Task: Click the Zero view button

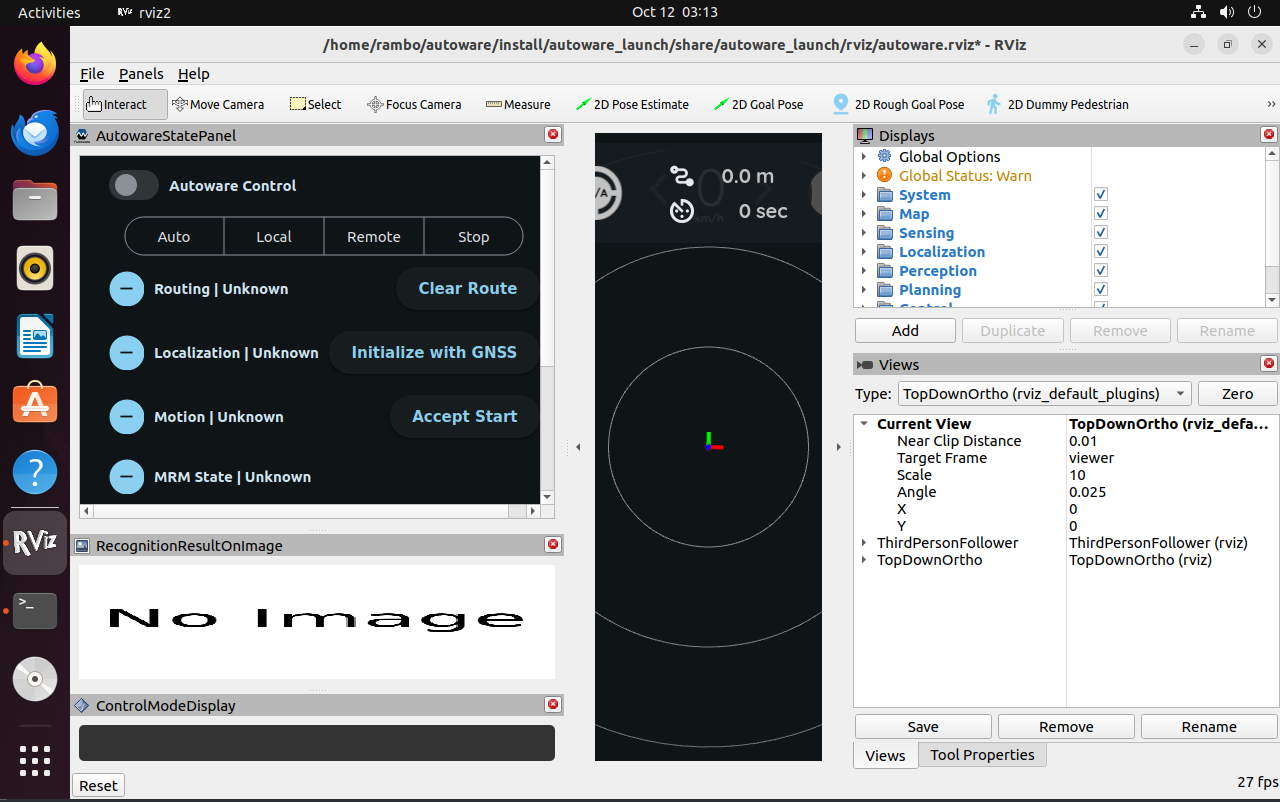Action: tap(1237, 393)
